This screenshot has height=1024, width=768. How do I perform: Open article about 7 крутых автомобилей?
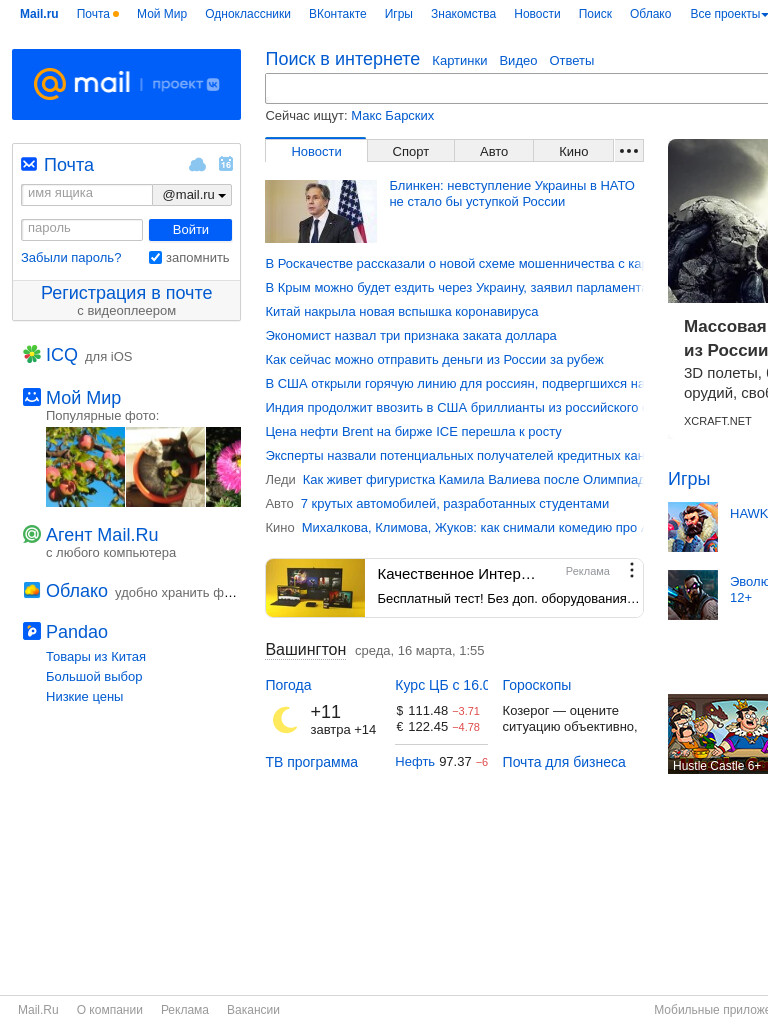coord(455,504)
